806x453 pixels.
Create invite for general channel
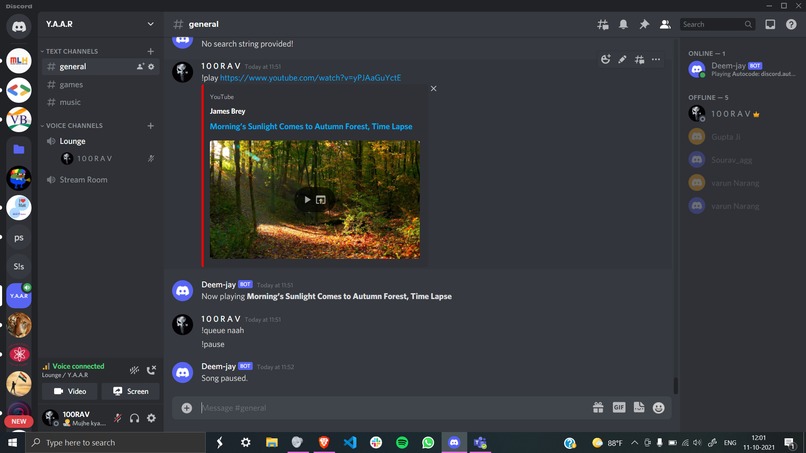click(x=140, y=66)
